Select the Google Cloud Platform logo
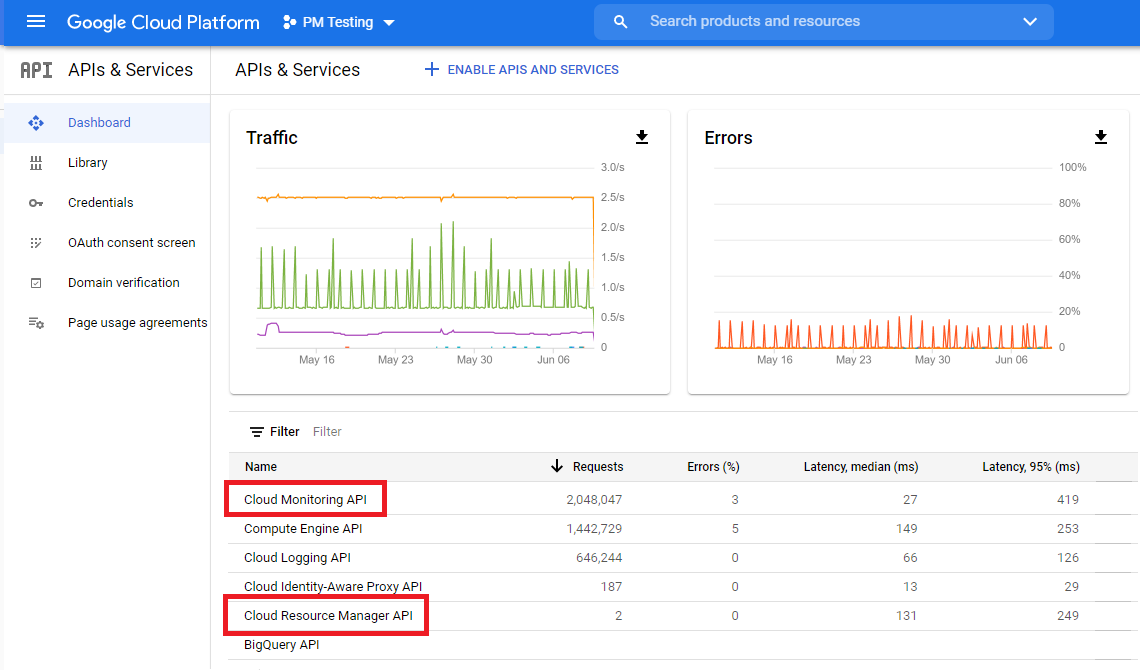 163,21
